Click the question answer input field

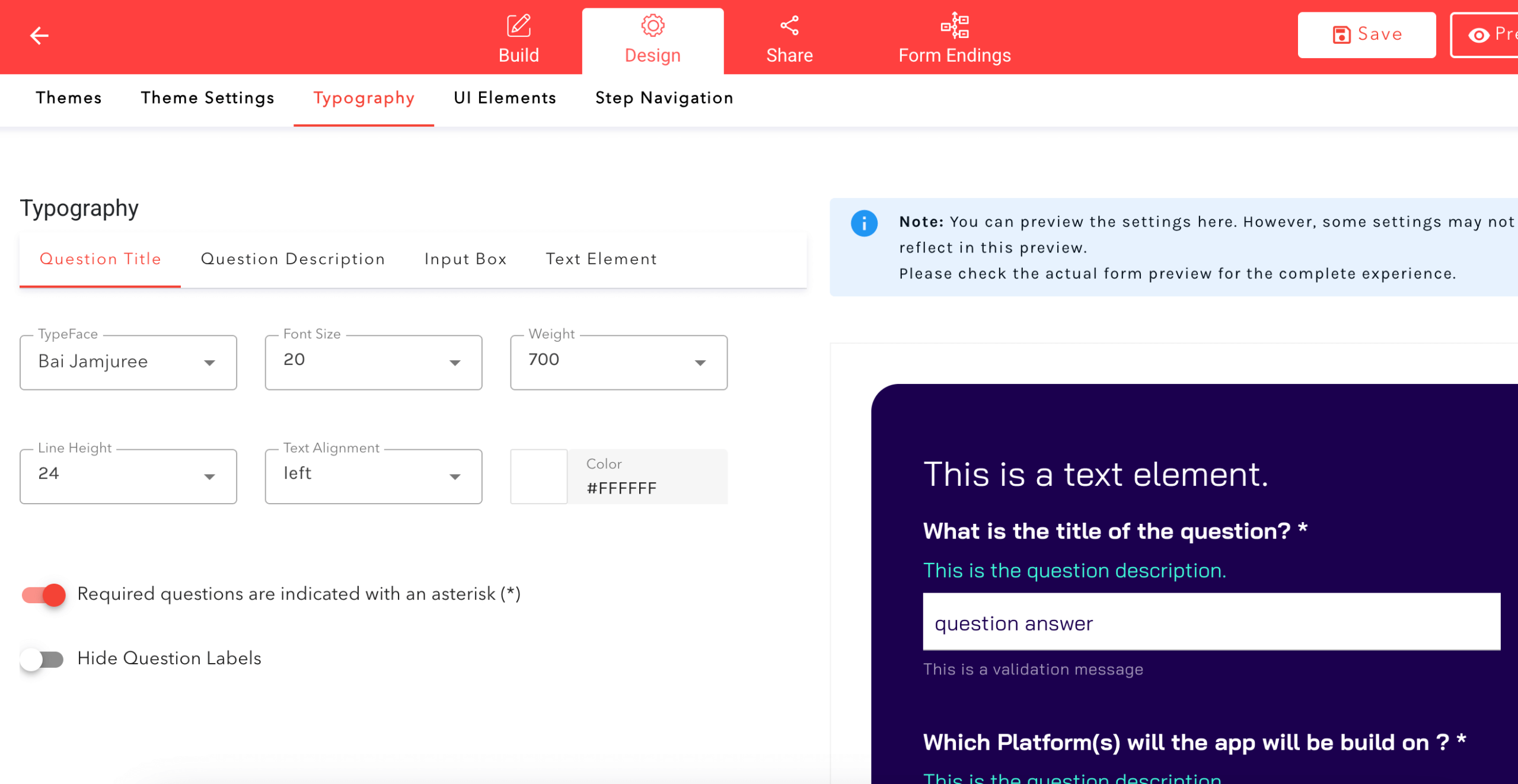(x=1211, y=622)
